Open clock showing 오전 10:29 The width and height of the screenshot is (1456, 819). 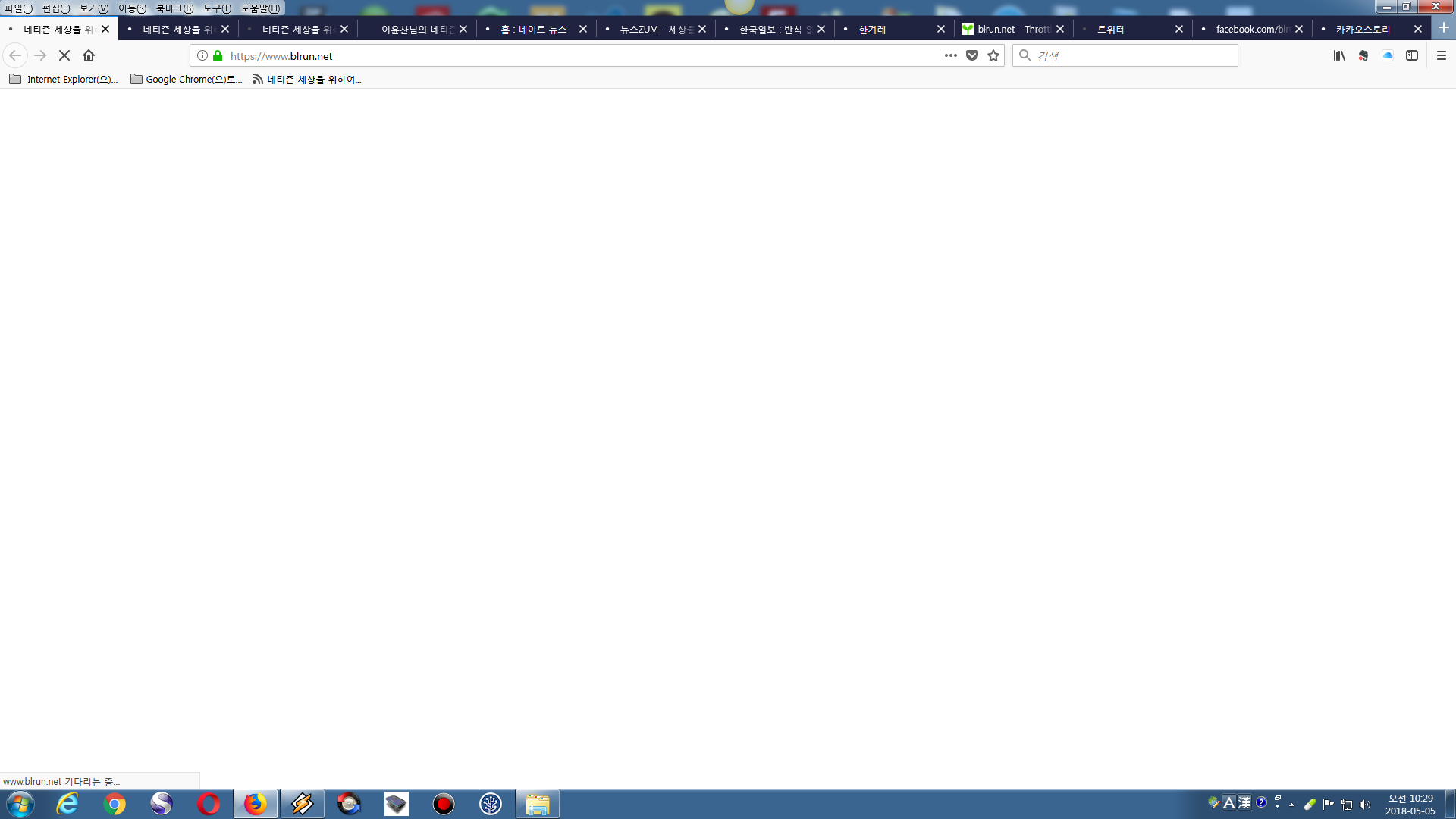(x=1410, y=805)
